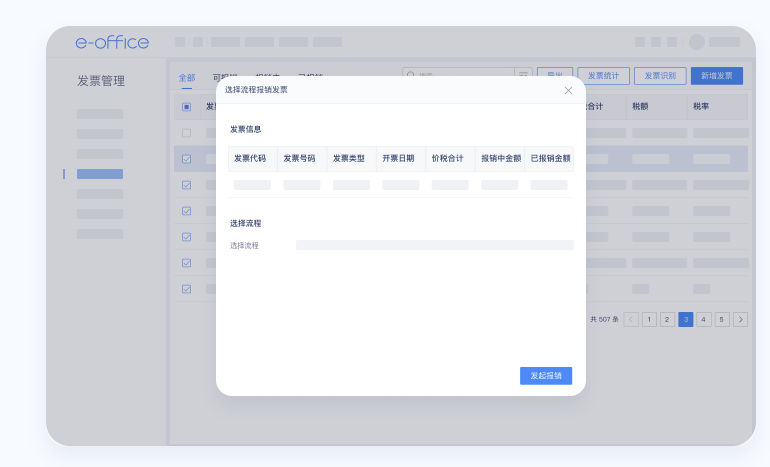The height and width of the screenshot is (467, 770).
Task: Check the first unchecked row checkbox
Action: point(186,132)
